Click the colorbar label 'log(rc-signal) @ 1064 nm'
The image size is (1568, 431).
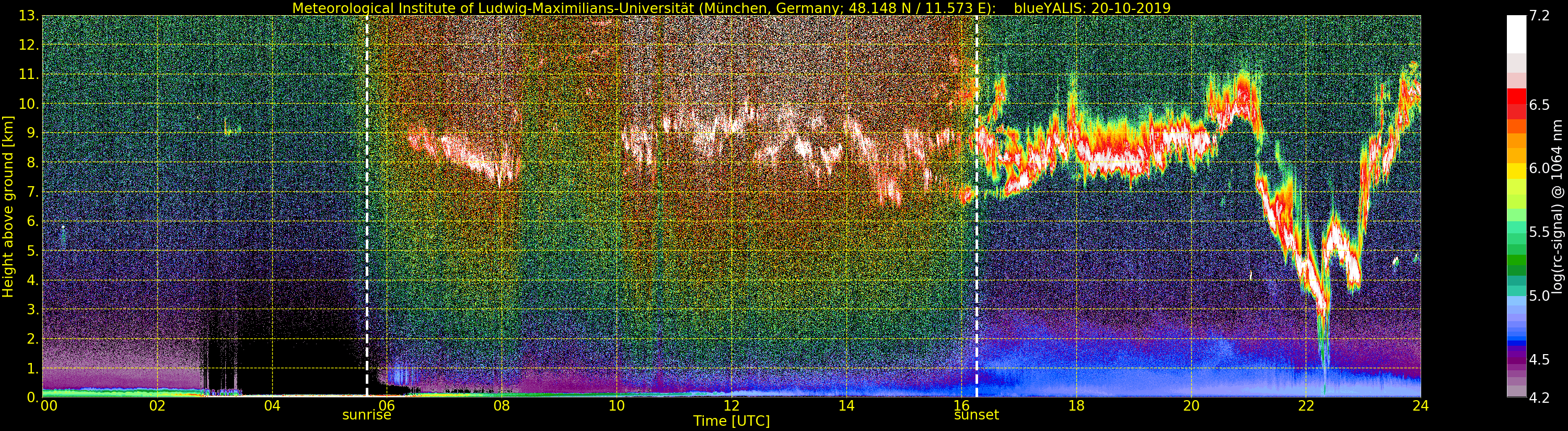click(1558, 206)
